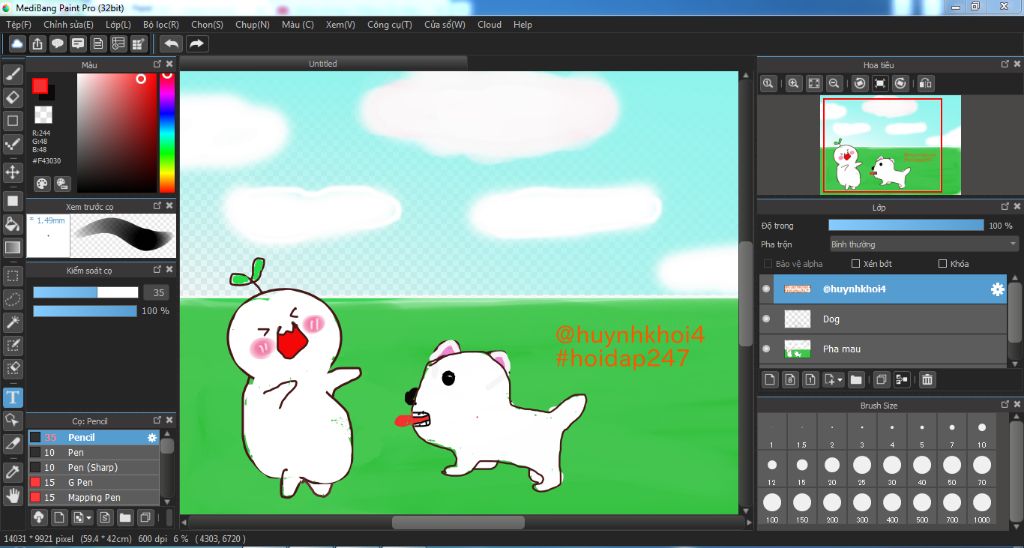This screenshot has height=548, width=1024.
Task: Click the navigator preview thumbnail
Action: point(890,145)
